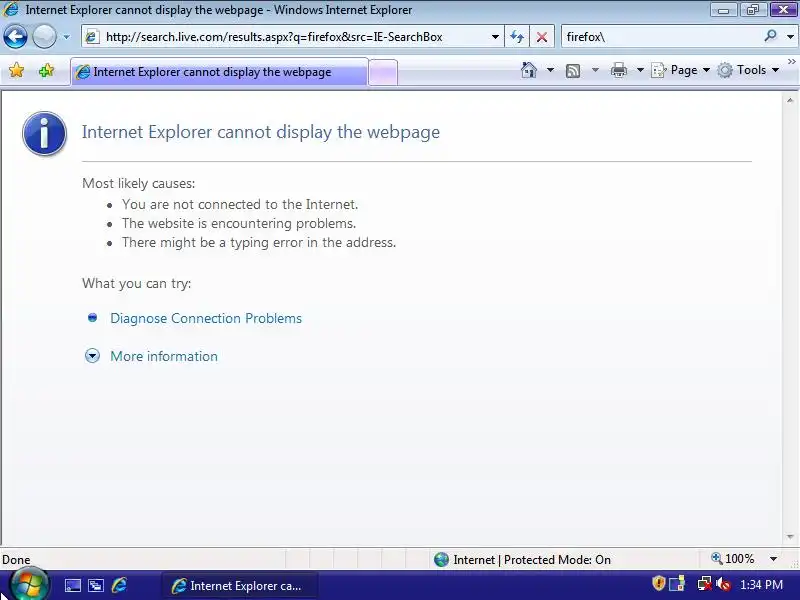Click Switch between windows quick launch icon
The image size is (800, 600).
(96, 586)
